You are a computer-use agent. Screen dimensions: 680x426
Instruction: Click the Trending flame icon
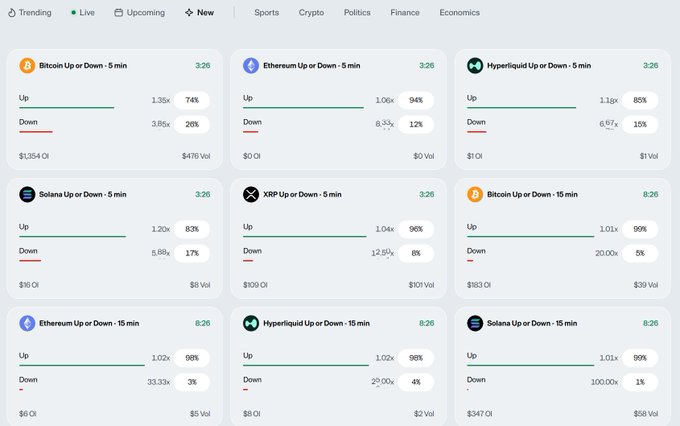click(x=12, y=13)
